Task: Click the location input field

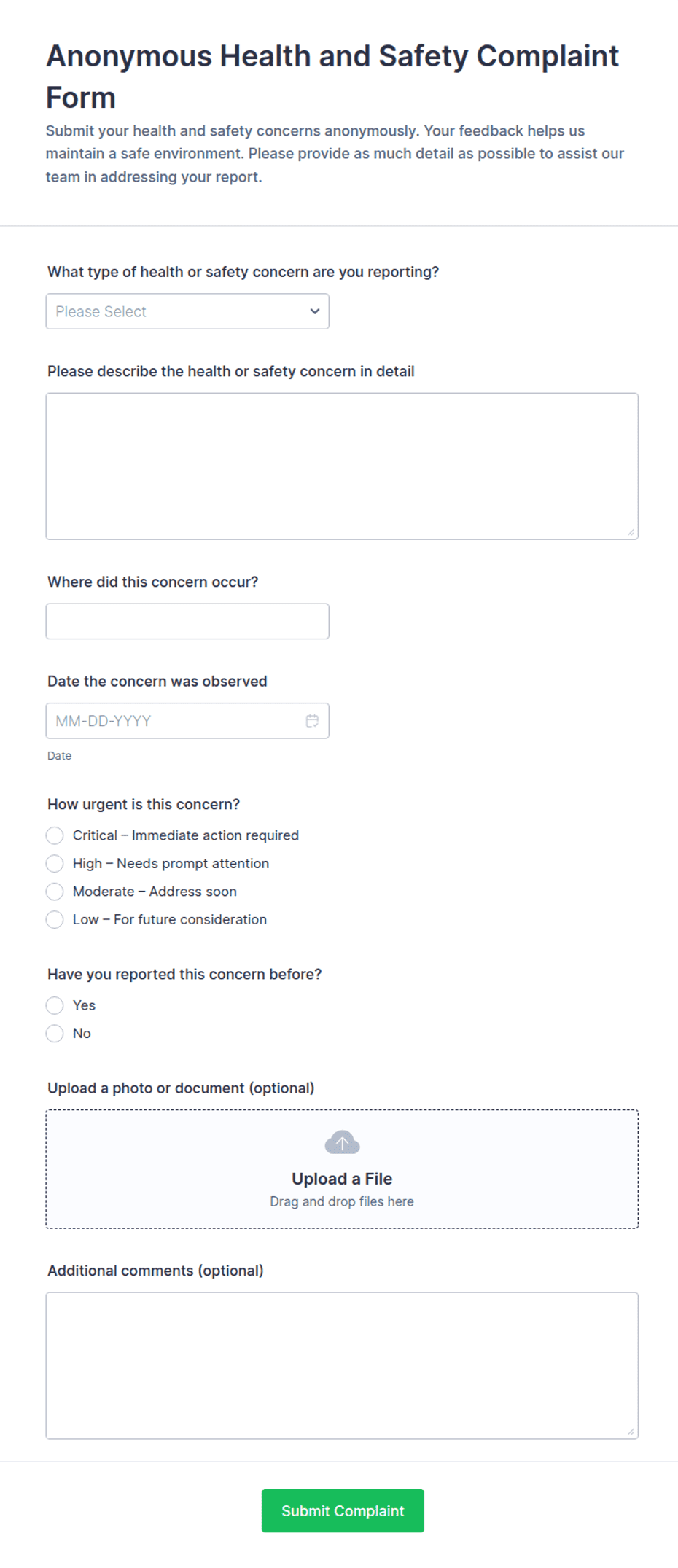Action: coord(187,622)
